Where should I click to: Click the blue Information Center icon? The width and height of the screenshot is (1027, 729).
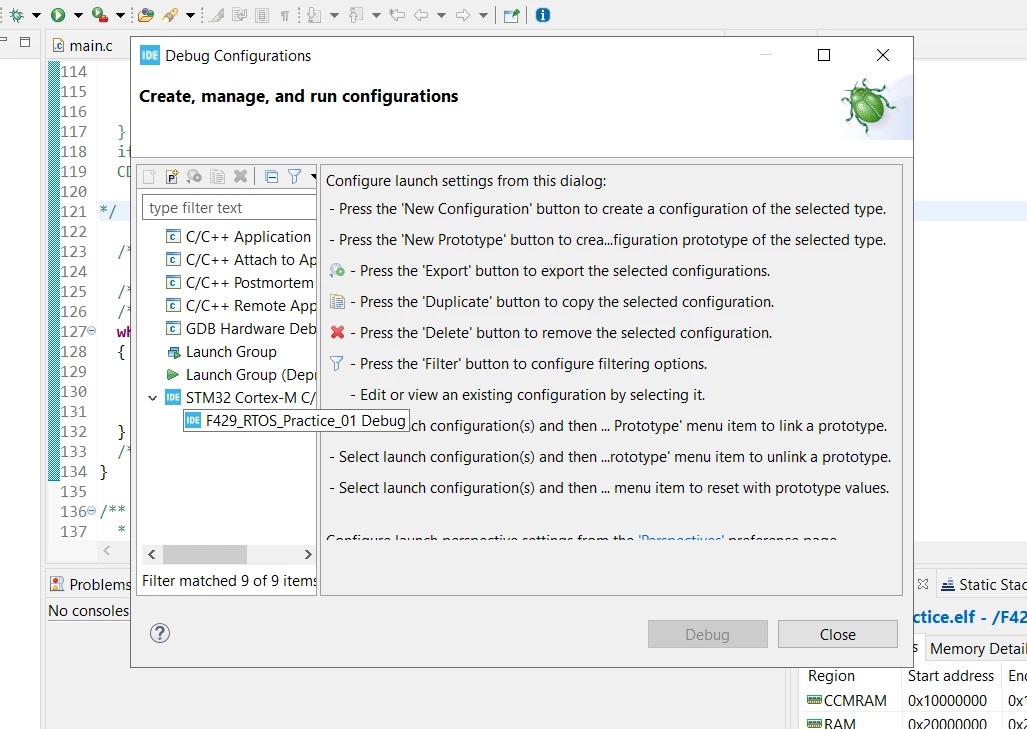[542, 15]
